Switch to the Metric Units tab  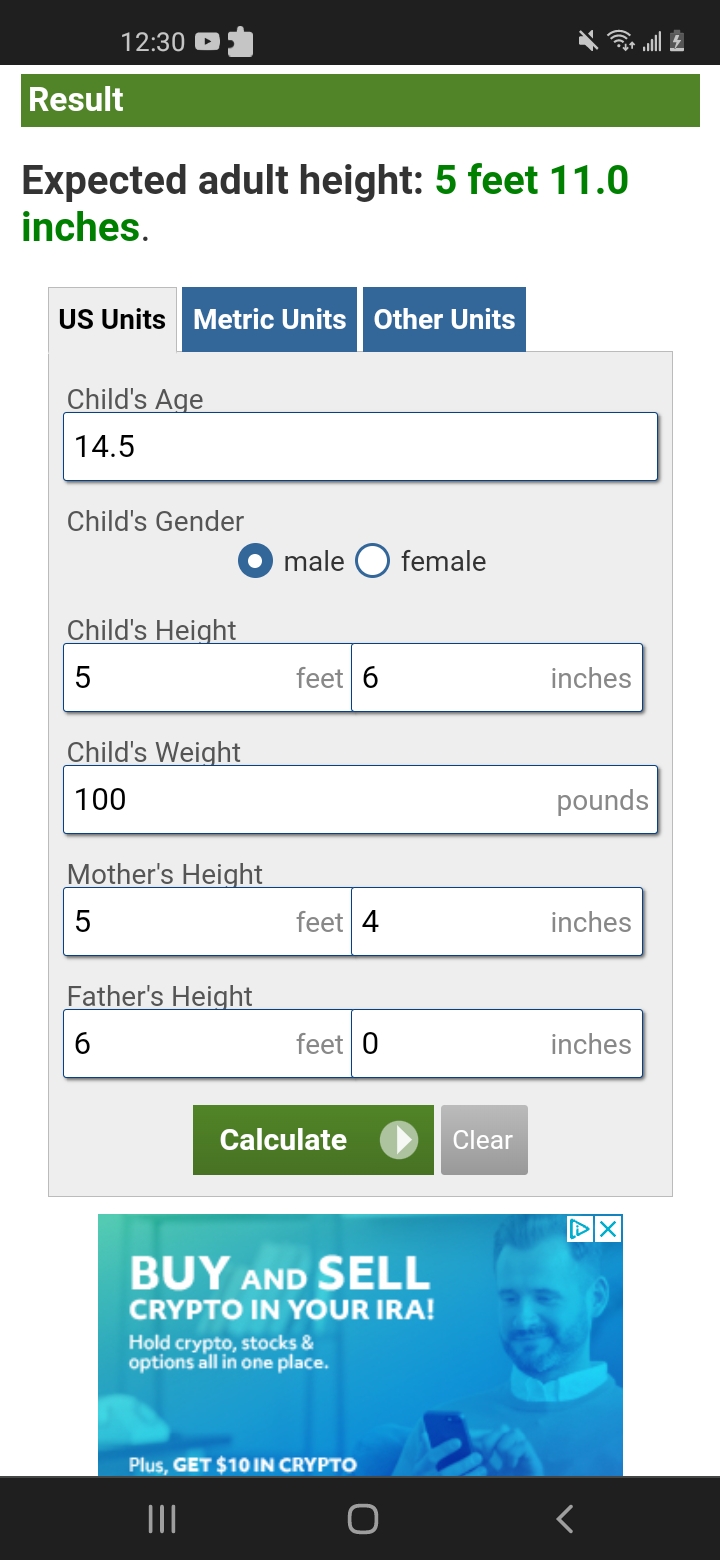pyautogui.click(x=269, y=320)
